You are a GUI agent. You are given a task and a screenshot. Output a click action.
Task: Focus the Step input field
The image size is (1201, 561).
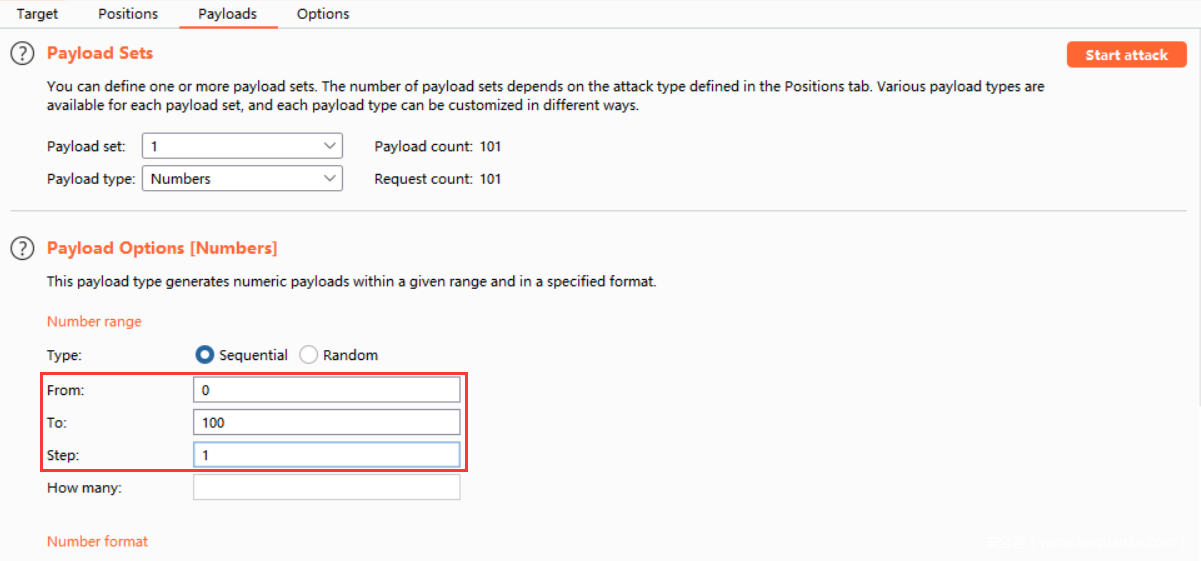tap(326, 455)
